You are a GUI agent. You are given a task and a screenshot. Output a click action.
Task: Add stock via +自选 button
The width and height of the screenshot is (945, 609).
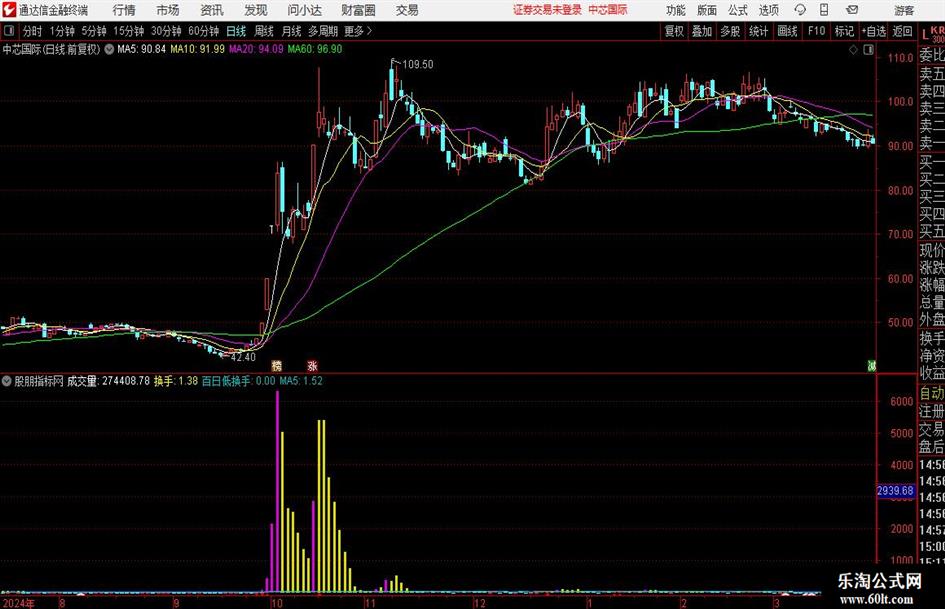[874, 31]
